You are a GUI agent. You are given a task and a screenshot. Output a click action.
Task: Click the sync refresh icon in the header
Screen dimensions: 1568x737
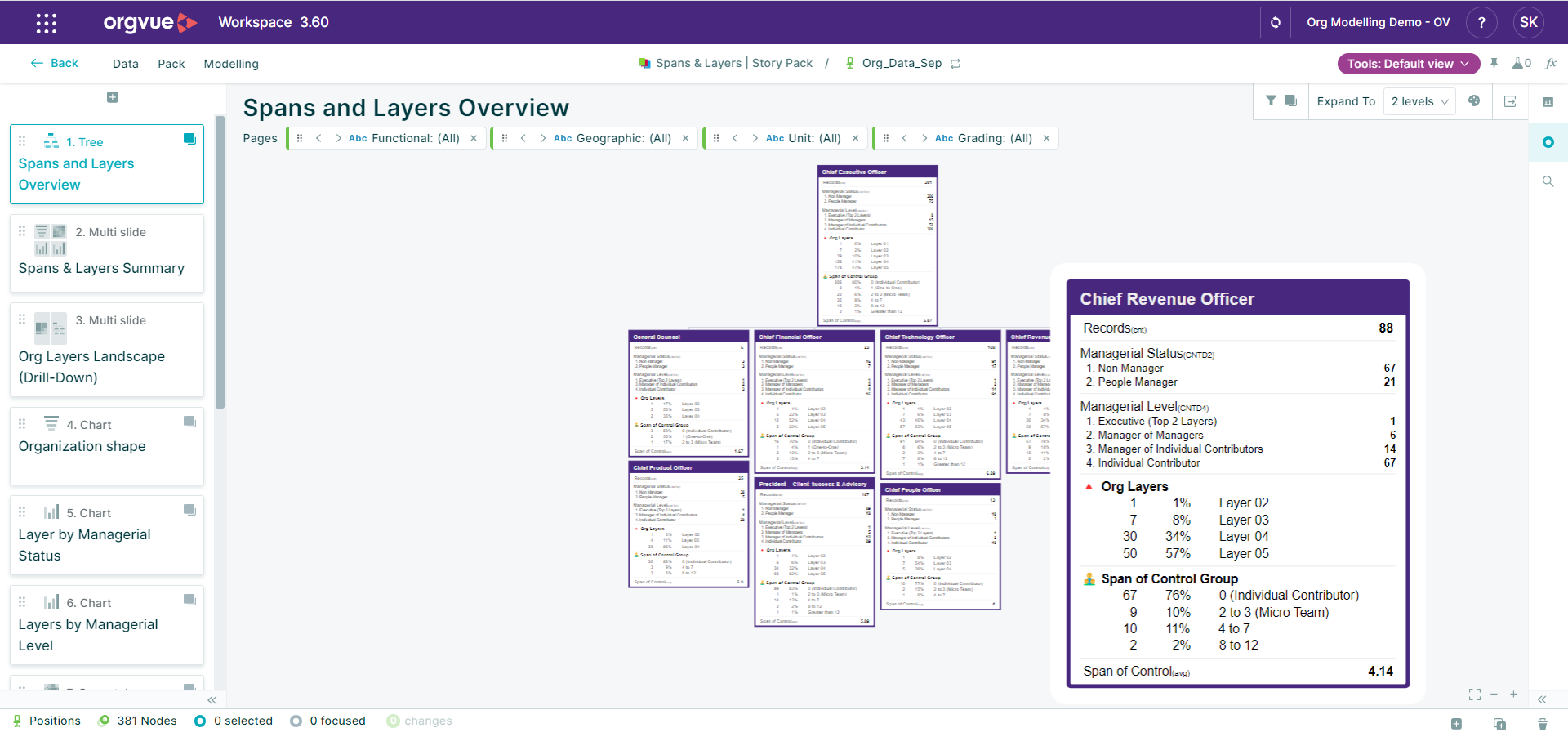coord(1275,22)
